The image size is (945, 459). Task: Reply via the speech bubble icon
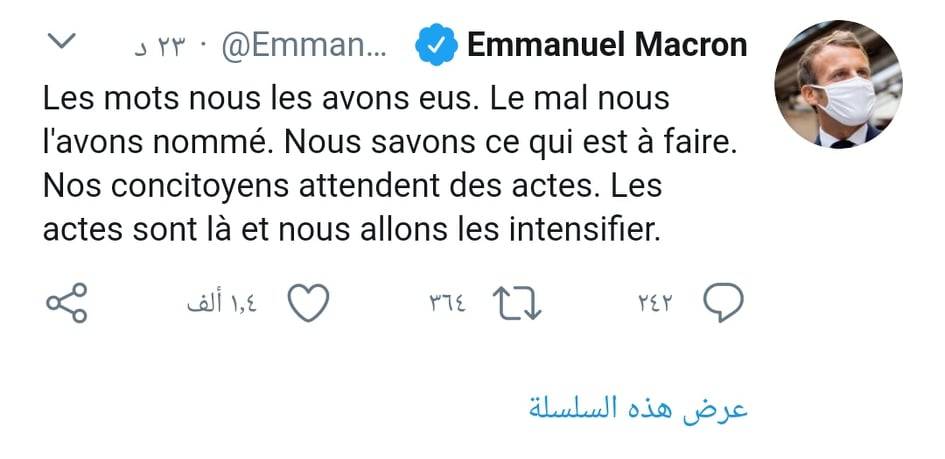tap(723, 303)
